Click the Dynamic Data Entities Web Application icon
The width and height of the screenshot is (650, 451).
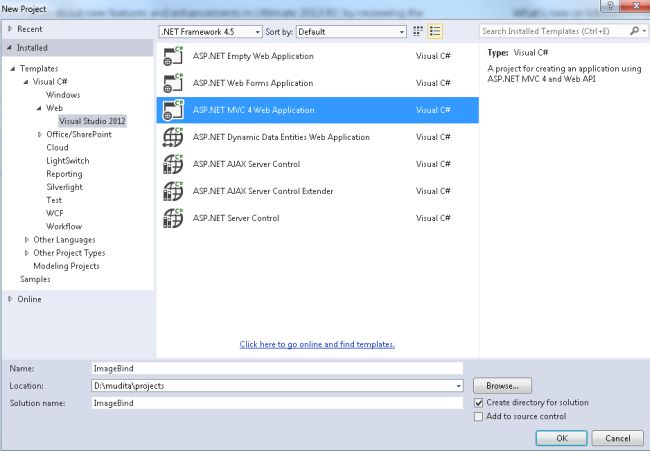pos(173,137)
